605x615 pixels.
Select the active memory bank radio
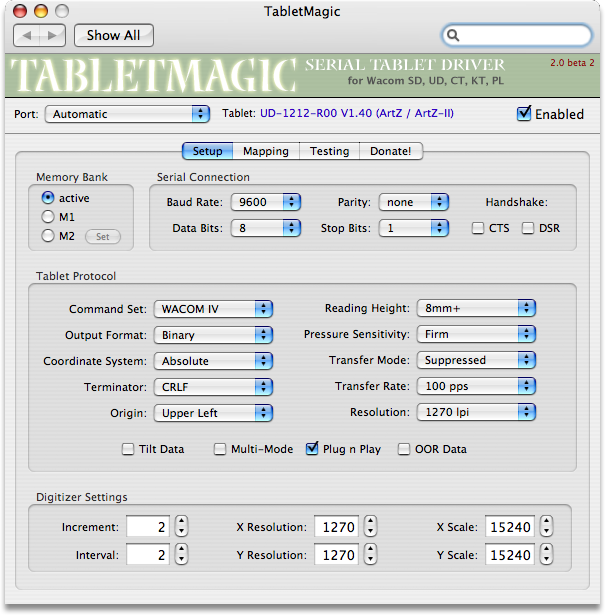pos(48,198)
